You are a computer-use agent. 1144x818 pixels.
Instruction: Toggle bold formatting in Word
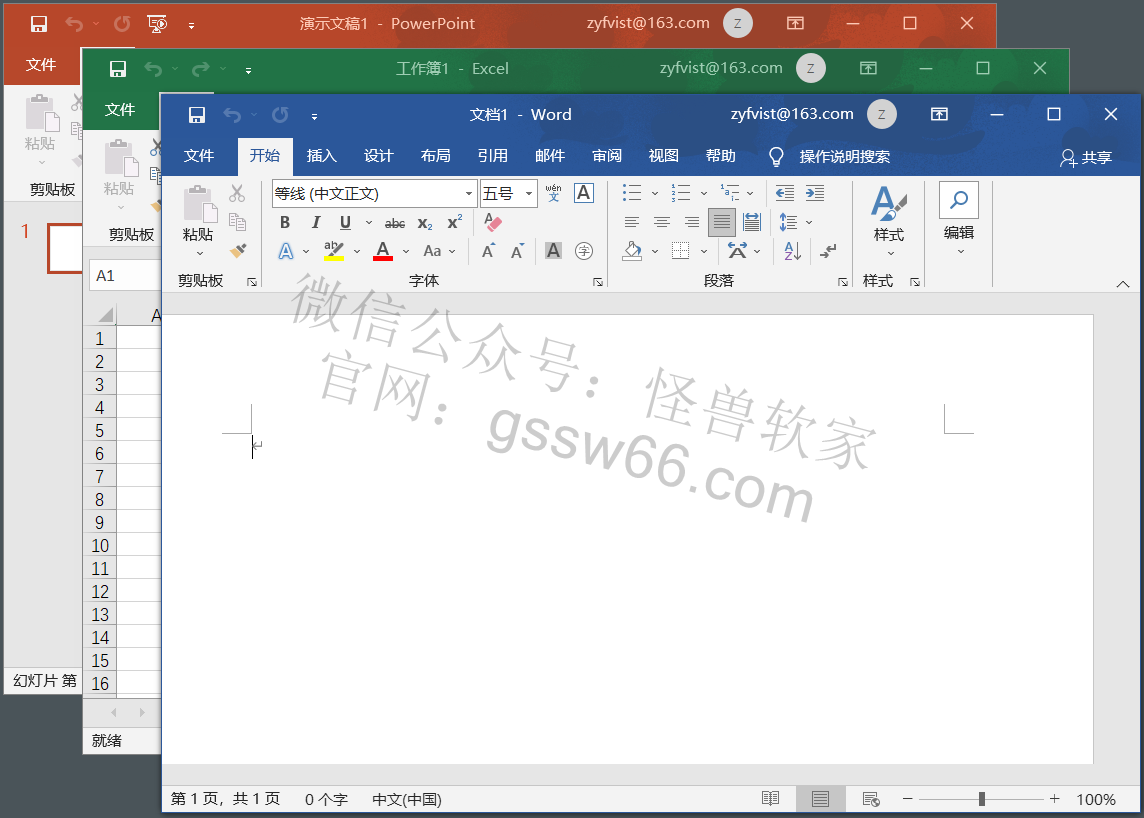(285, 222)
